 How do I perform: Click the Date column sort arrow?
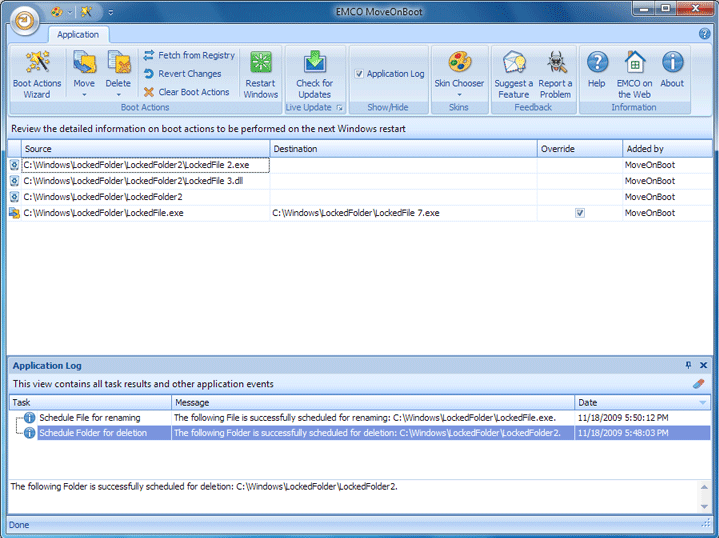702,403
